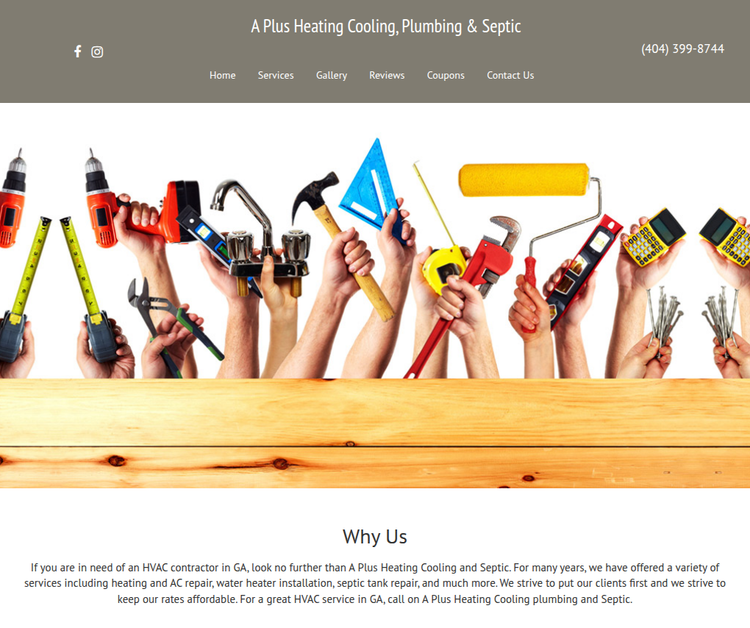Go to the Home page

[222, 75]
